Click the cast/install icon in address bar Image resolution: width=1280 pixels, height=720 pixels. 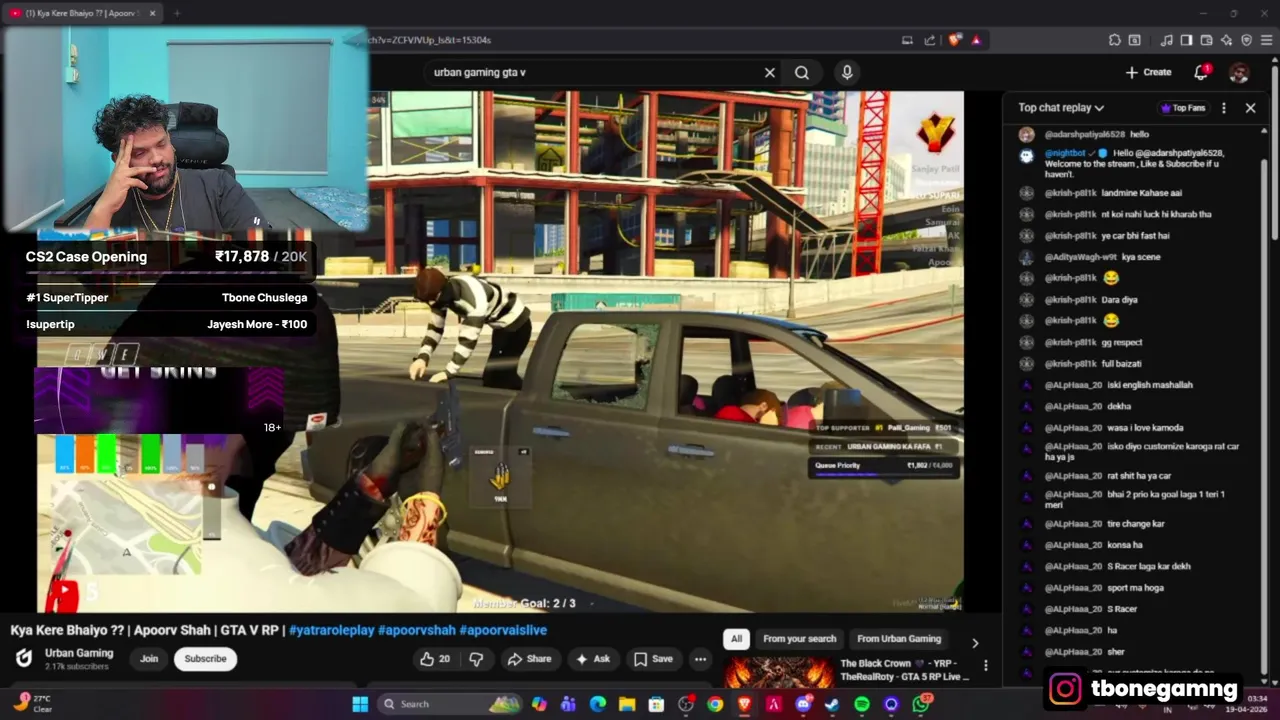click(x=907, y=40)
